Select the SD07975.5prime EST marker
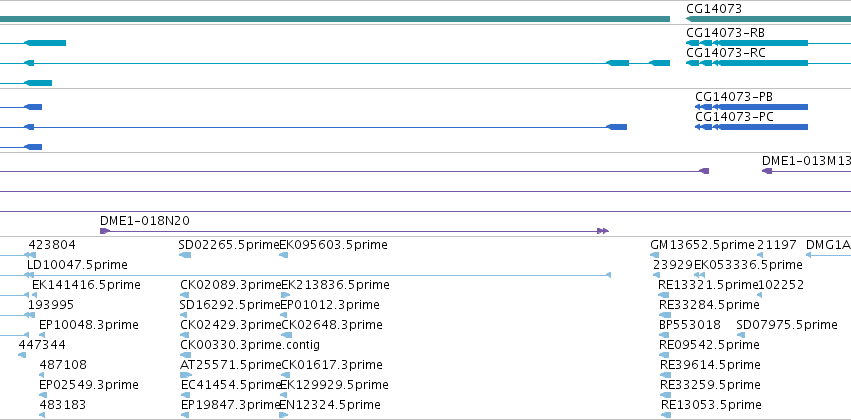Viewport: 851px width, 420px height. point(741,335)
